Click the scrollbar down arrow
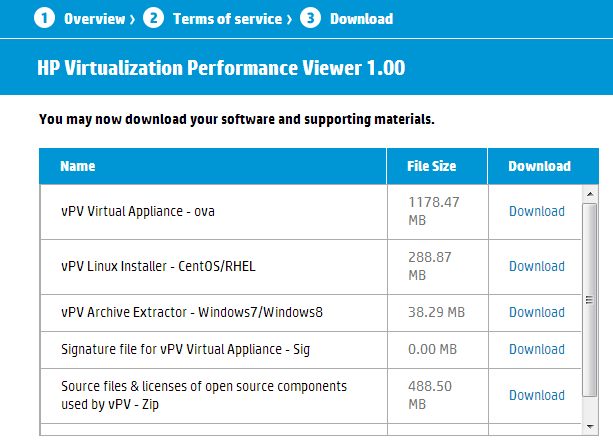Screen dimensions: 613x447 590,427
